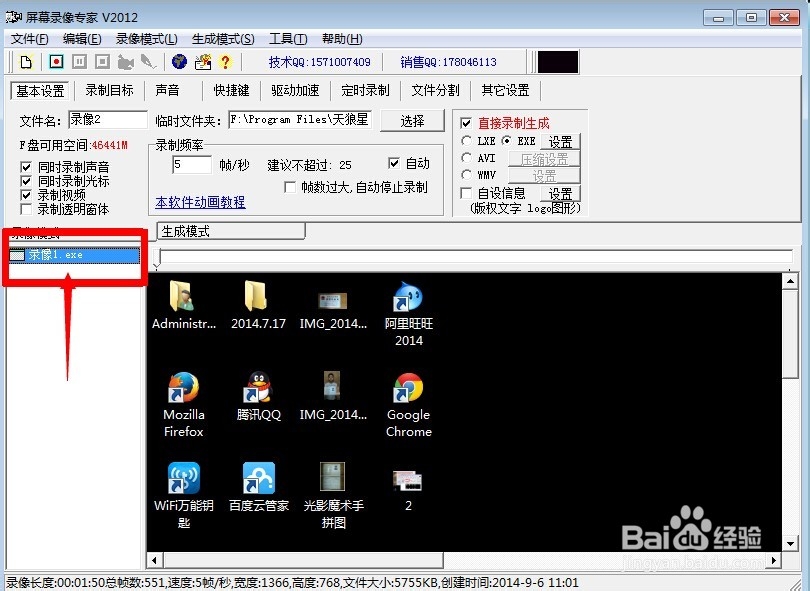The height and width of the screenshot is (591, 810).
Task: Click the 生成模式 button
Action: point(231,231)
